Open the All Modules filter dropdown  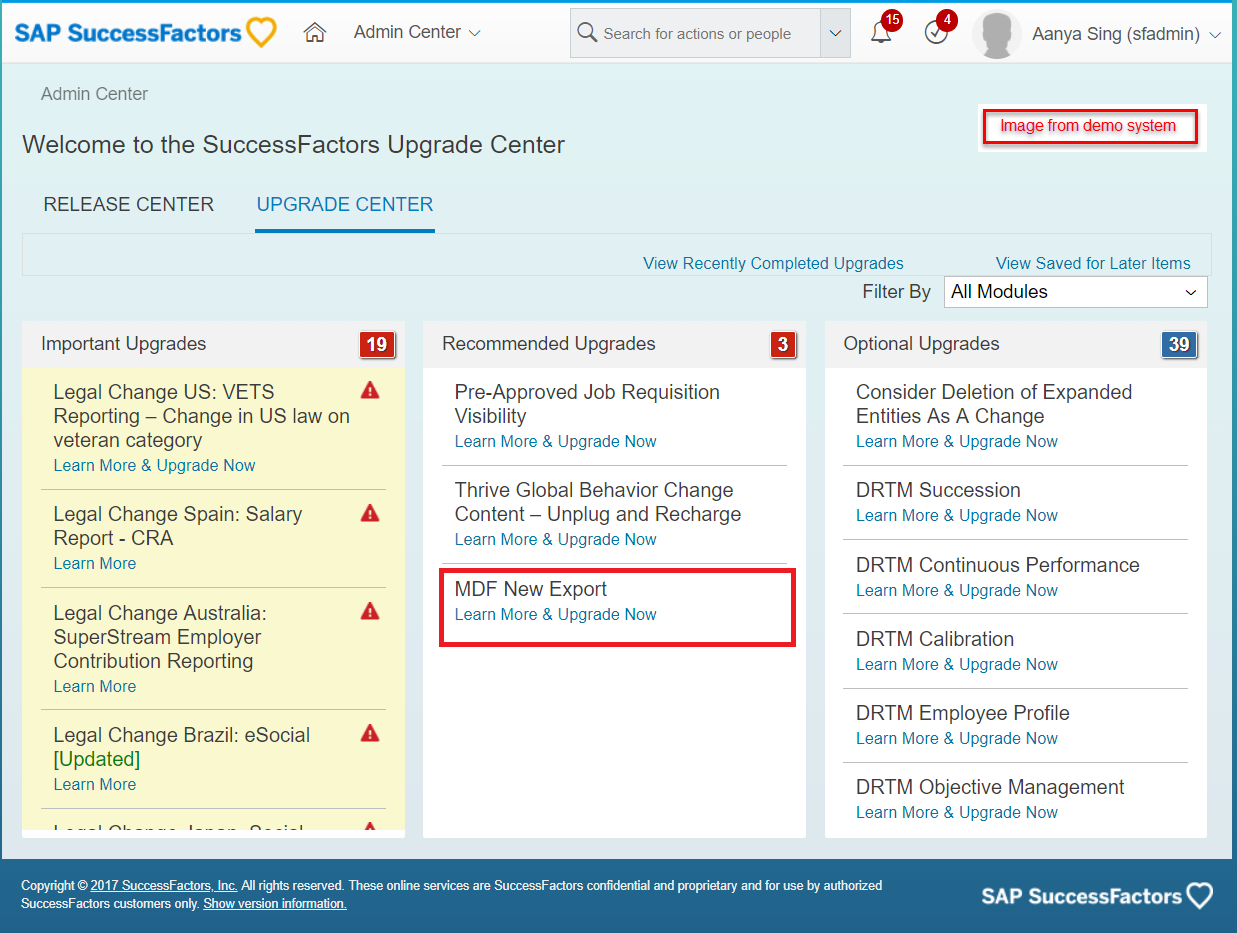click(1076, 292)
